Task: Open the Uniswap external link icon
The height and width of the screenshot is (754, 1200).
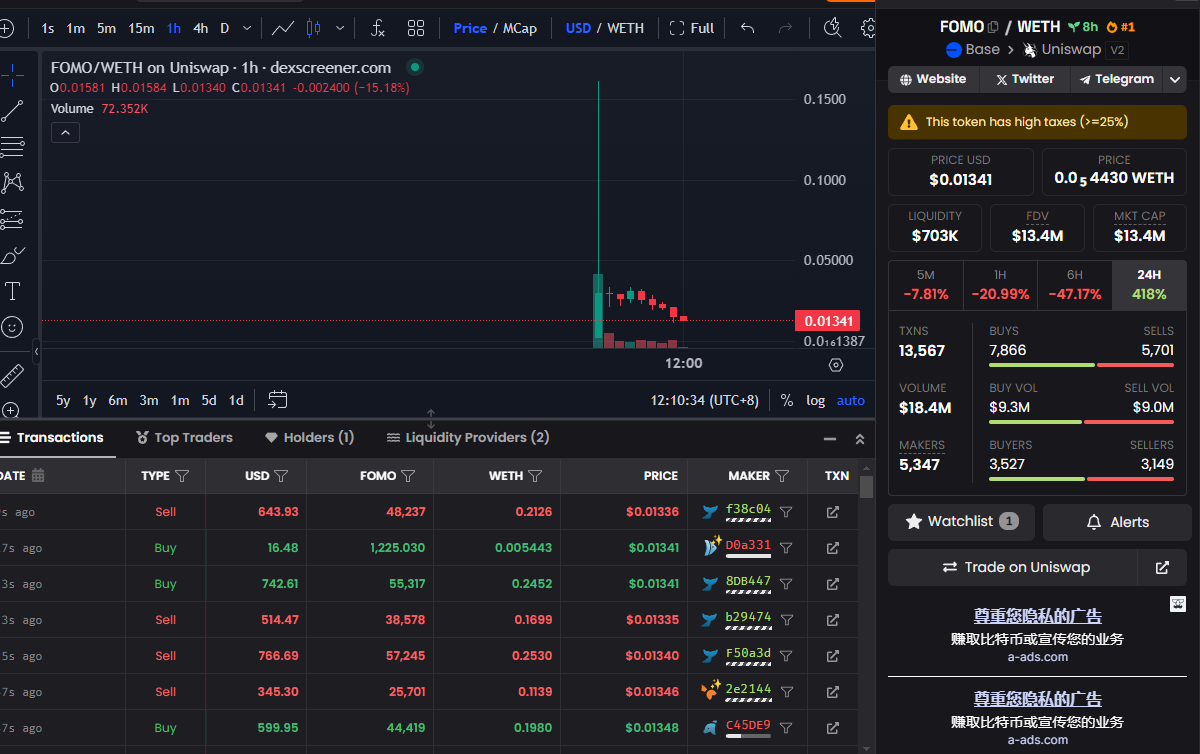Action: [1162, 567]
